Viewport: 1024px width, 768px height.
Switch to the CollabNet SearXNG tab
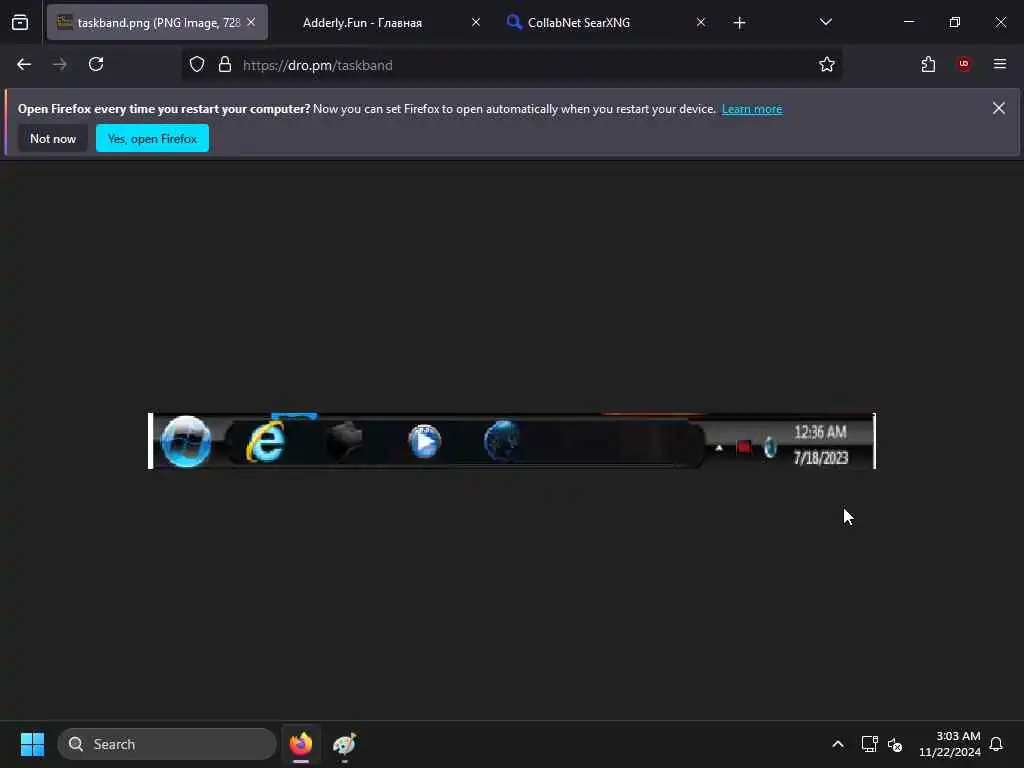[x=579, y=23]
